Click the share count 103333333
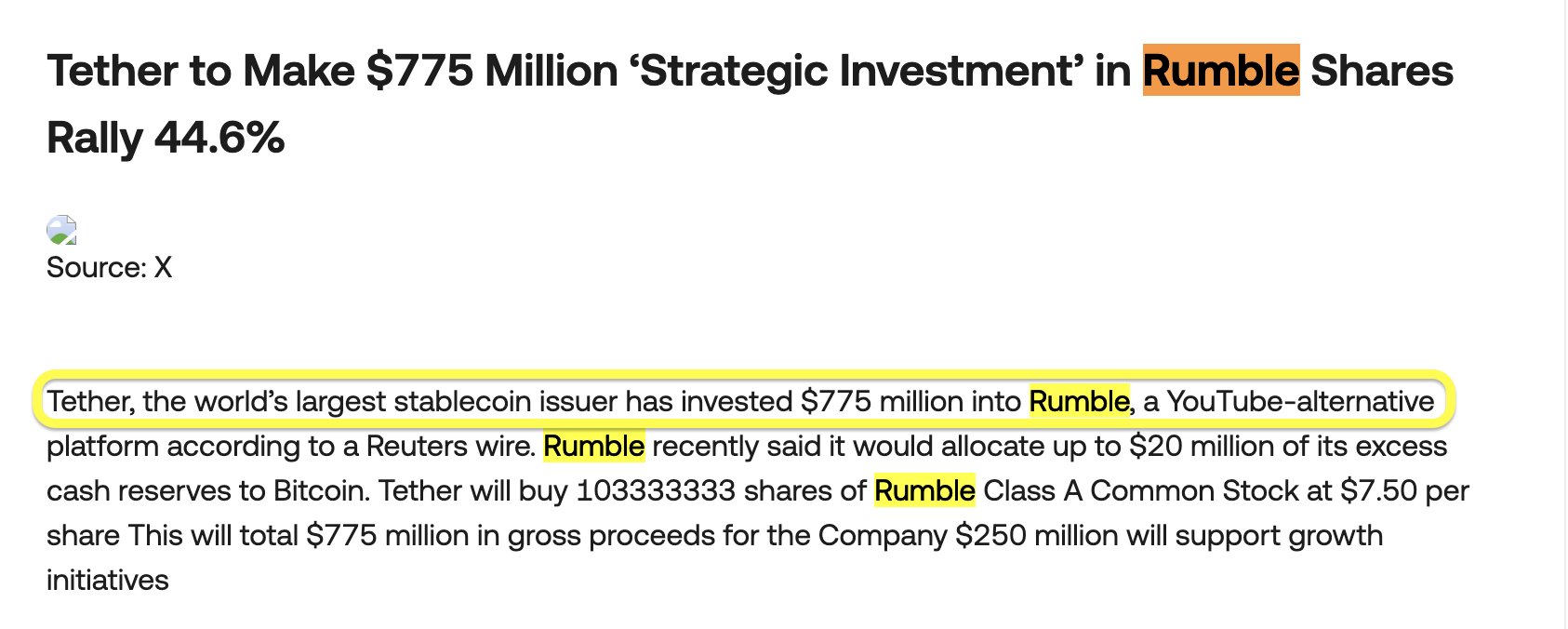1568x629 pixels. click(655, 490)
